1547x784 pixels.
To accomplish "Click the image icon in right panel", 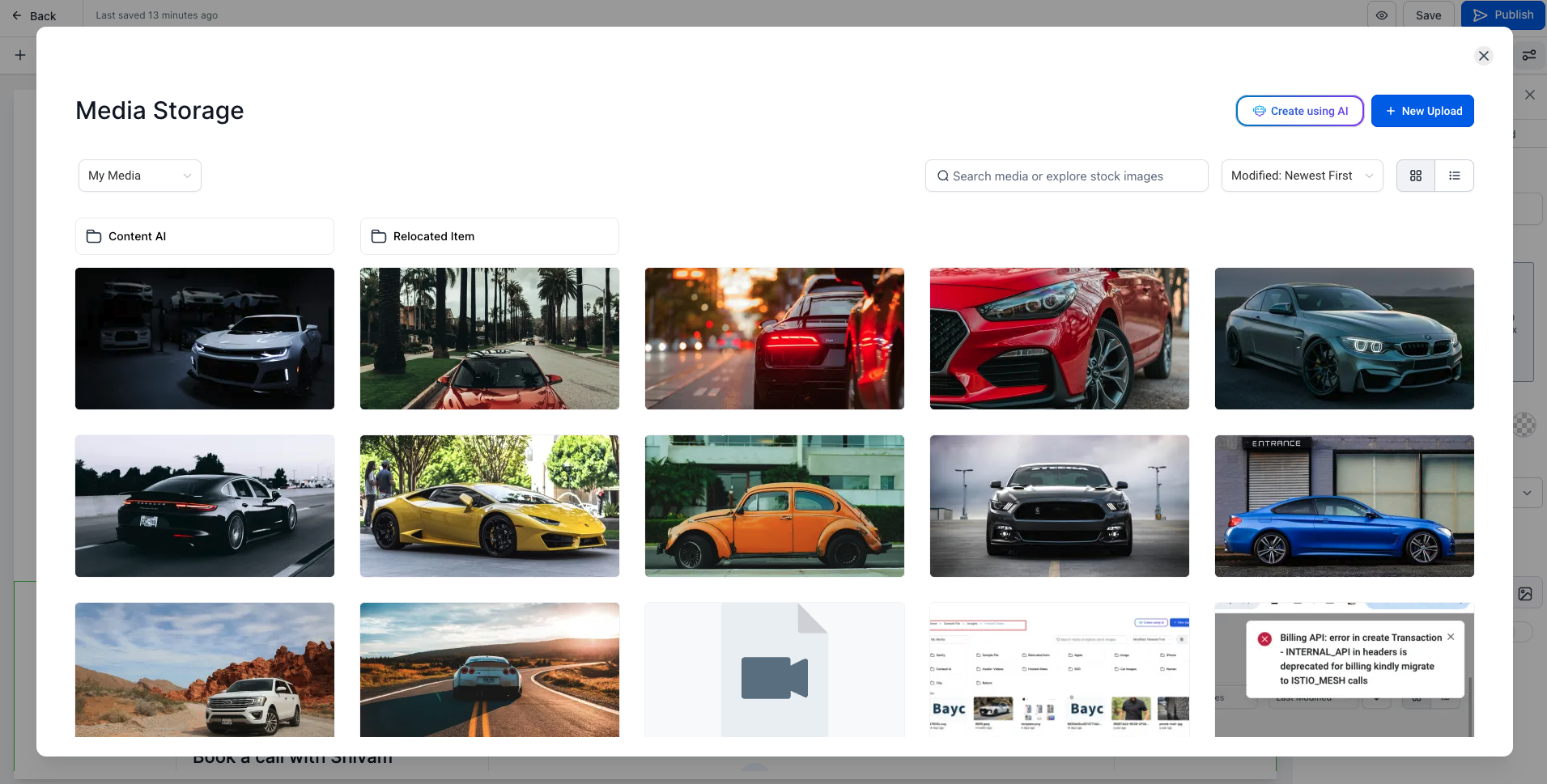I will [1525, 594].
